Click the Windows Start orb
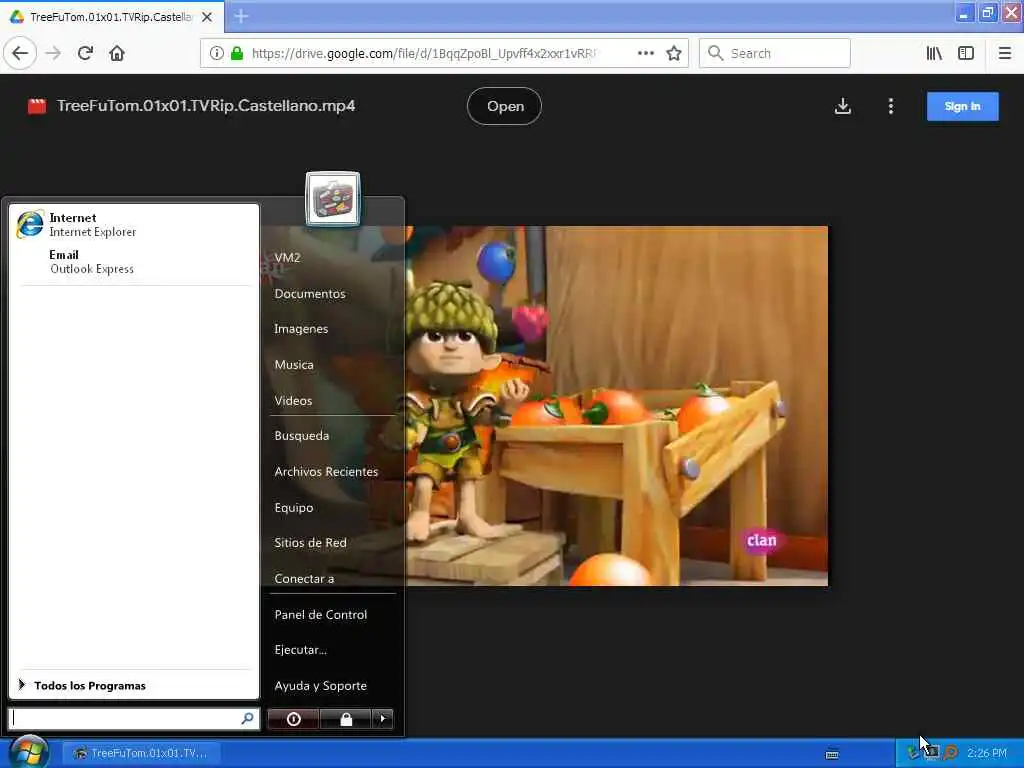1024x768 pixels. coord(29,752)
